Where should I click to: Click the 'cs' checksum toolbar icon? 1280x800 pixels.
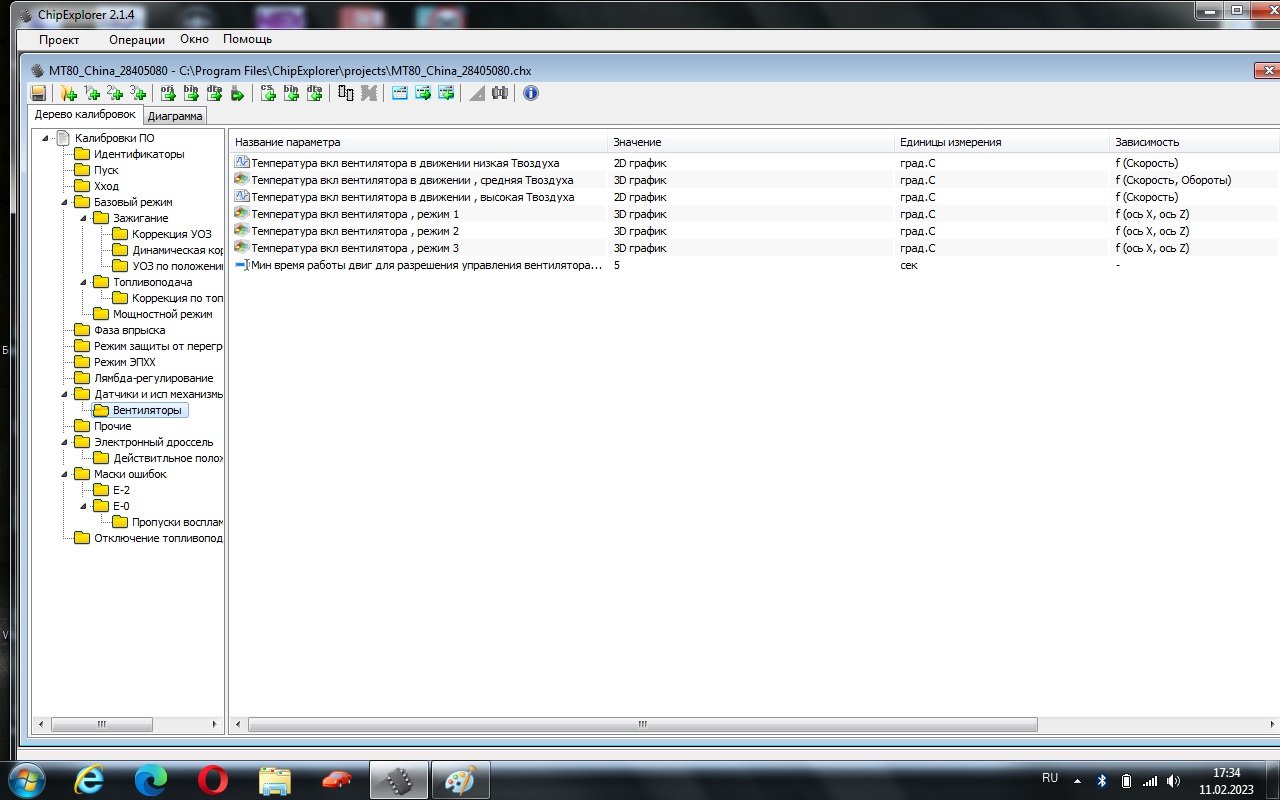pos(268,93)
